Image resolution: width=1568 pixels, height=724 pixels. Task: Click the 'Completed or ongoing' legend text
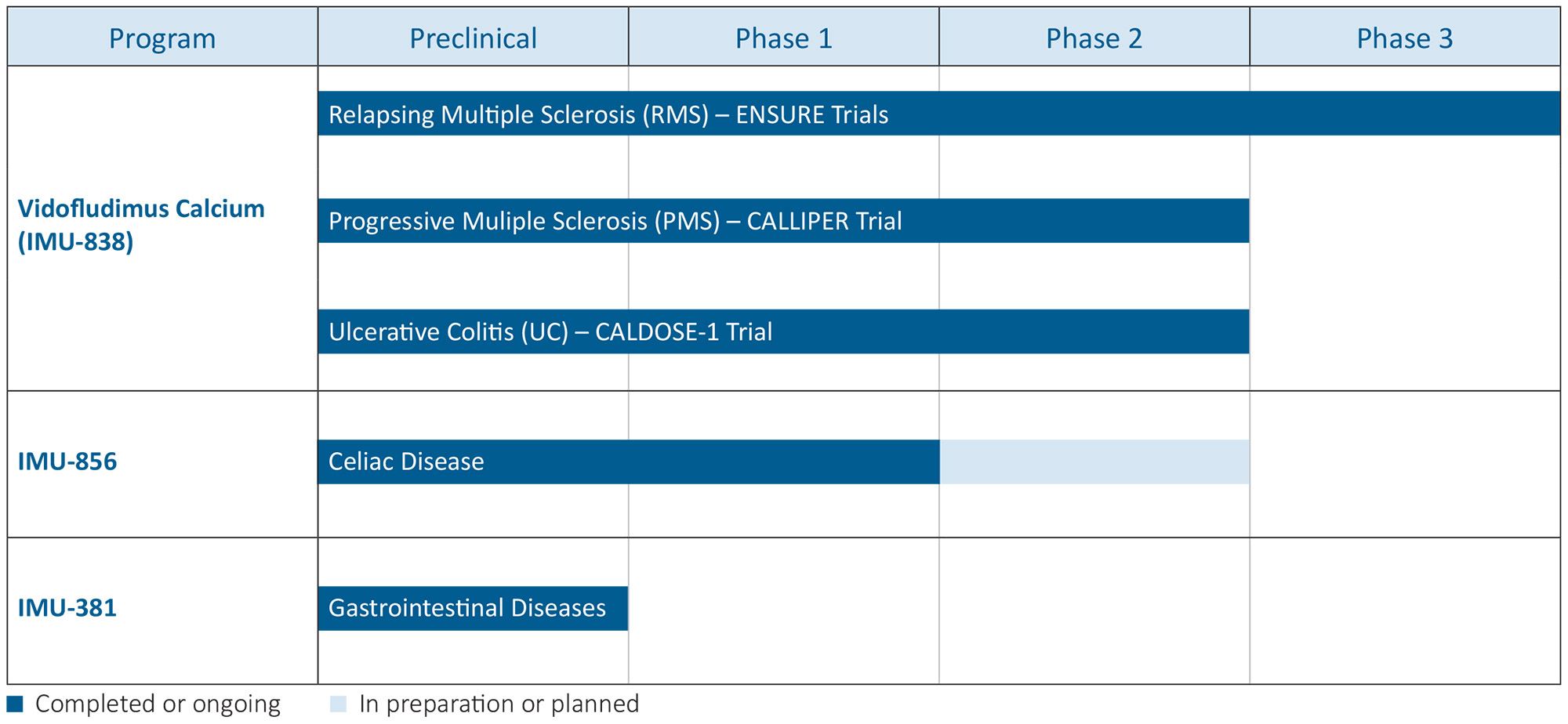click(x=158, y=704)
